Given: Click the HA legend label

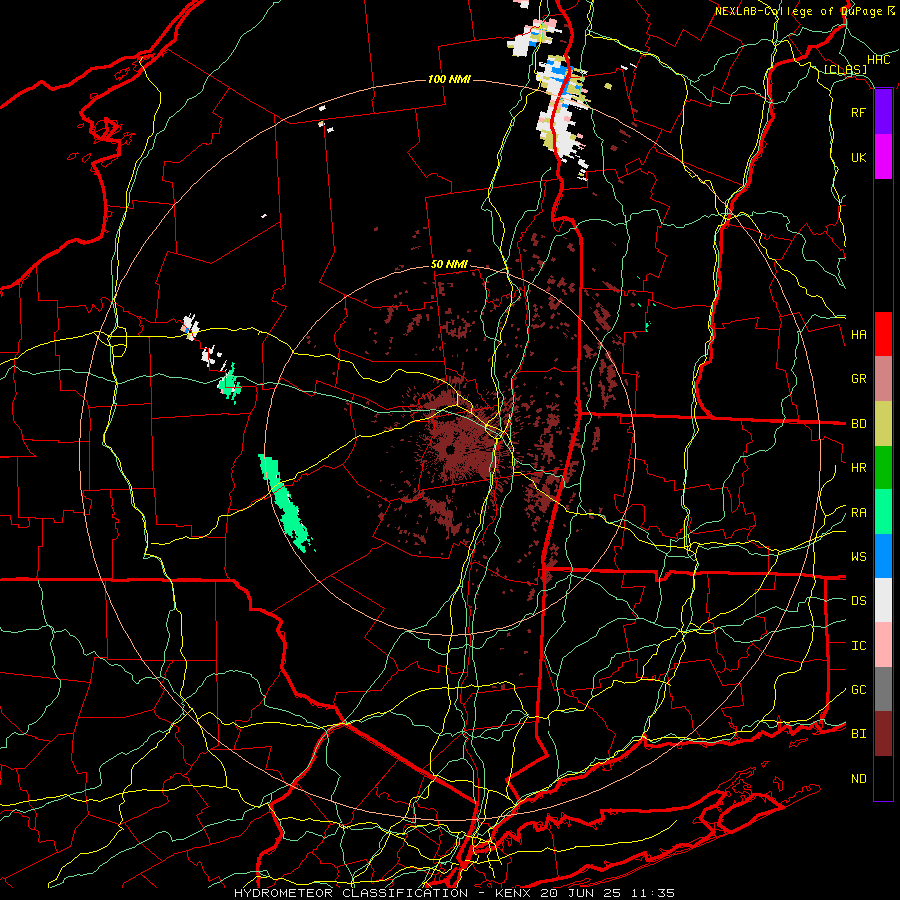Looking at the screenshot, I should click(859, 335).
